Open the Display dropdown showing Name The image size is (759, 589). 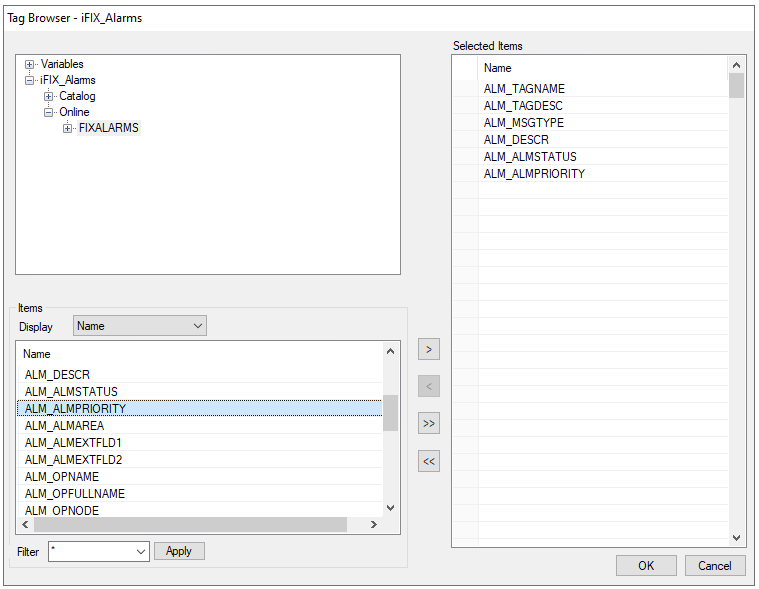pos(139,326)
